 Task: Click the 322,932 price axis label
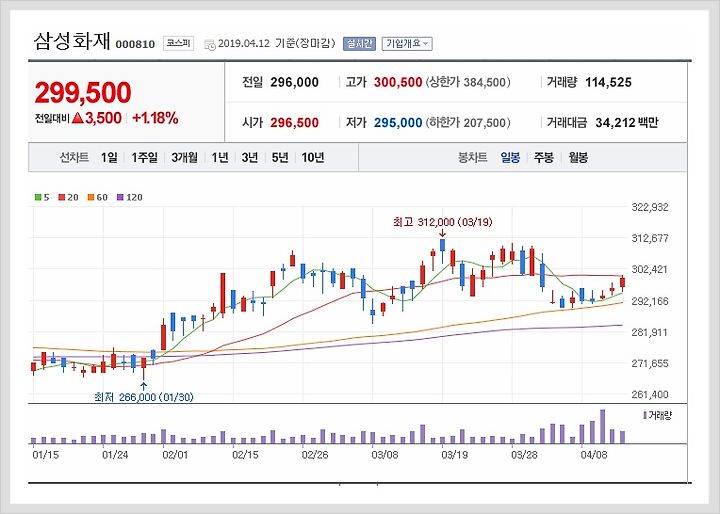[x=650, y=208]
